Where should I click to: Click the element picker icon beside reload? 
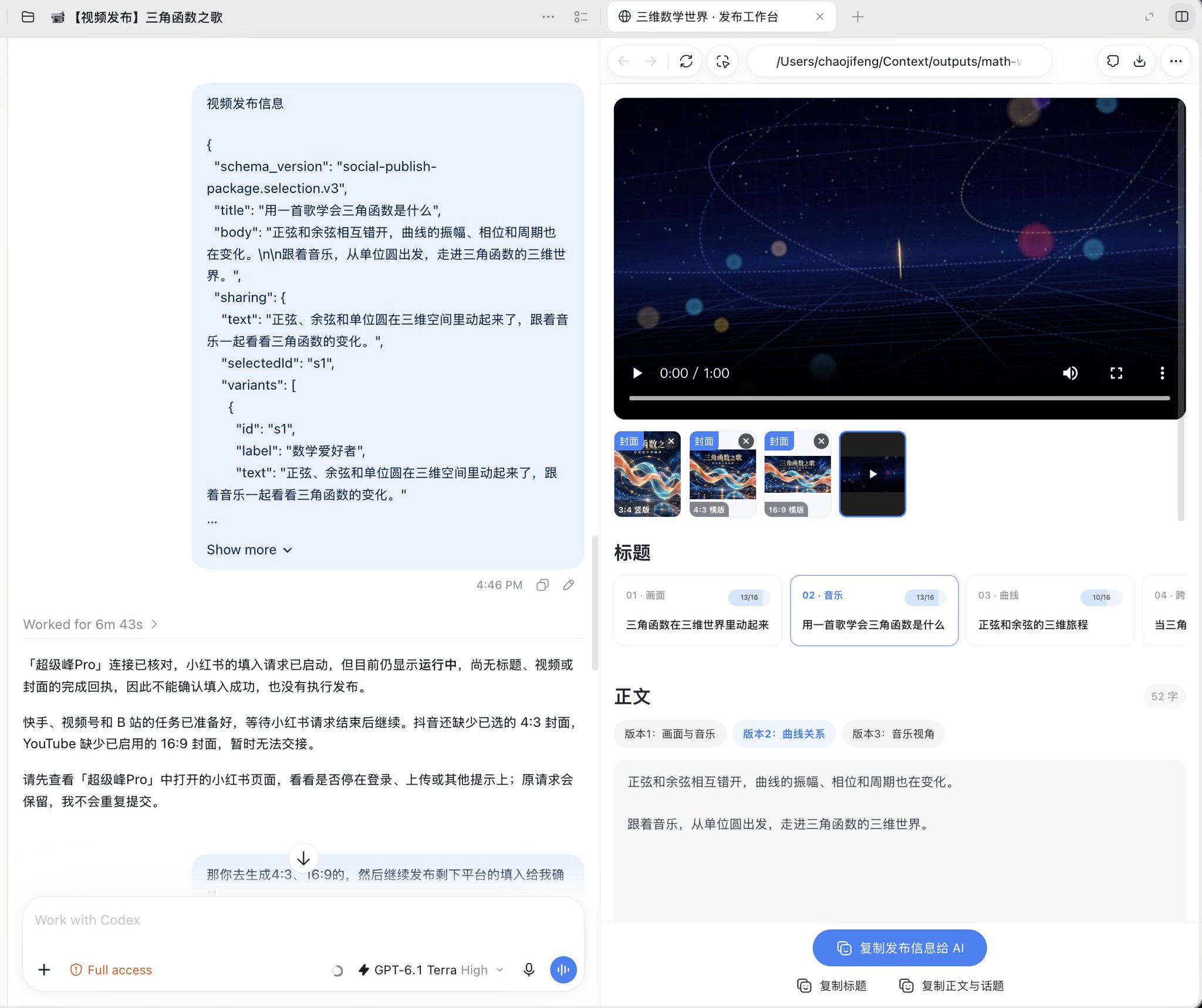coord(722,61)
